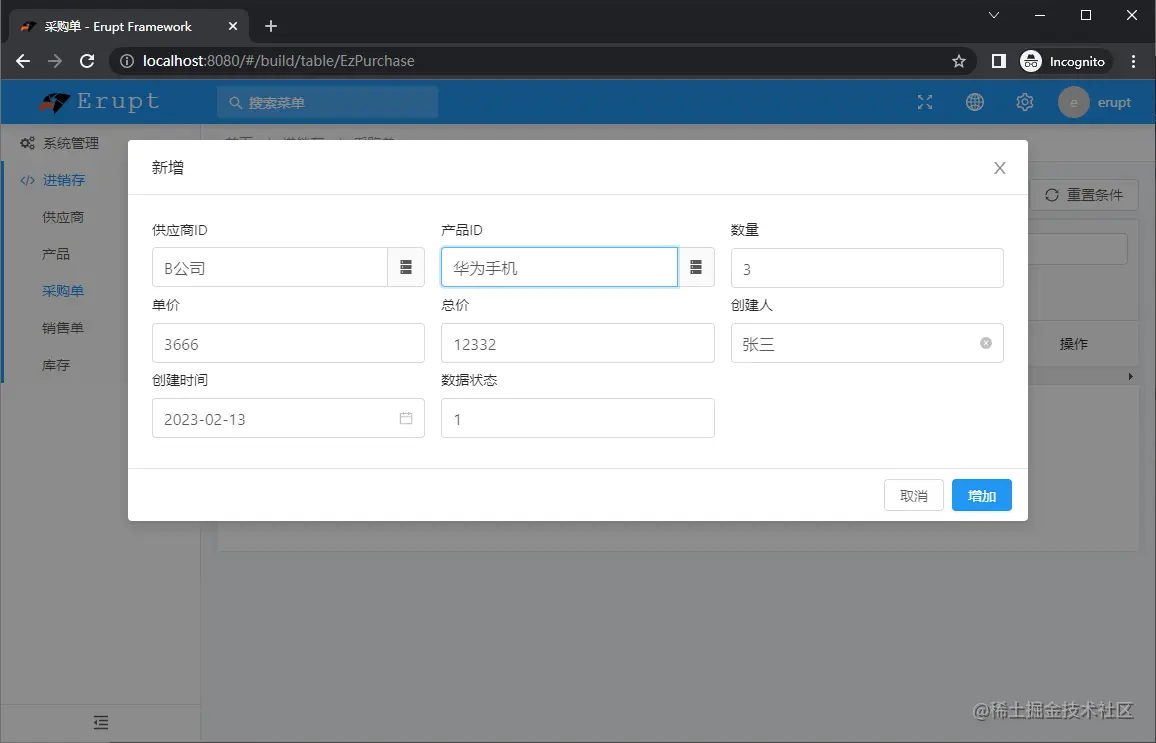Viewport: 1156px width, 743px height.
Task: Close the 采购单 browser tab
Action: [x=233, y=27]
